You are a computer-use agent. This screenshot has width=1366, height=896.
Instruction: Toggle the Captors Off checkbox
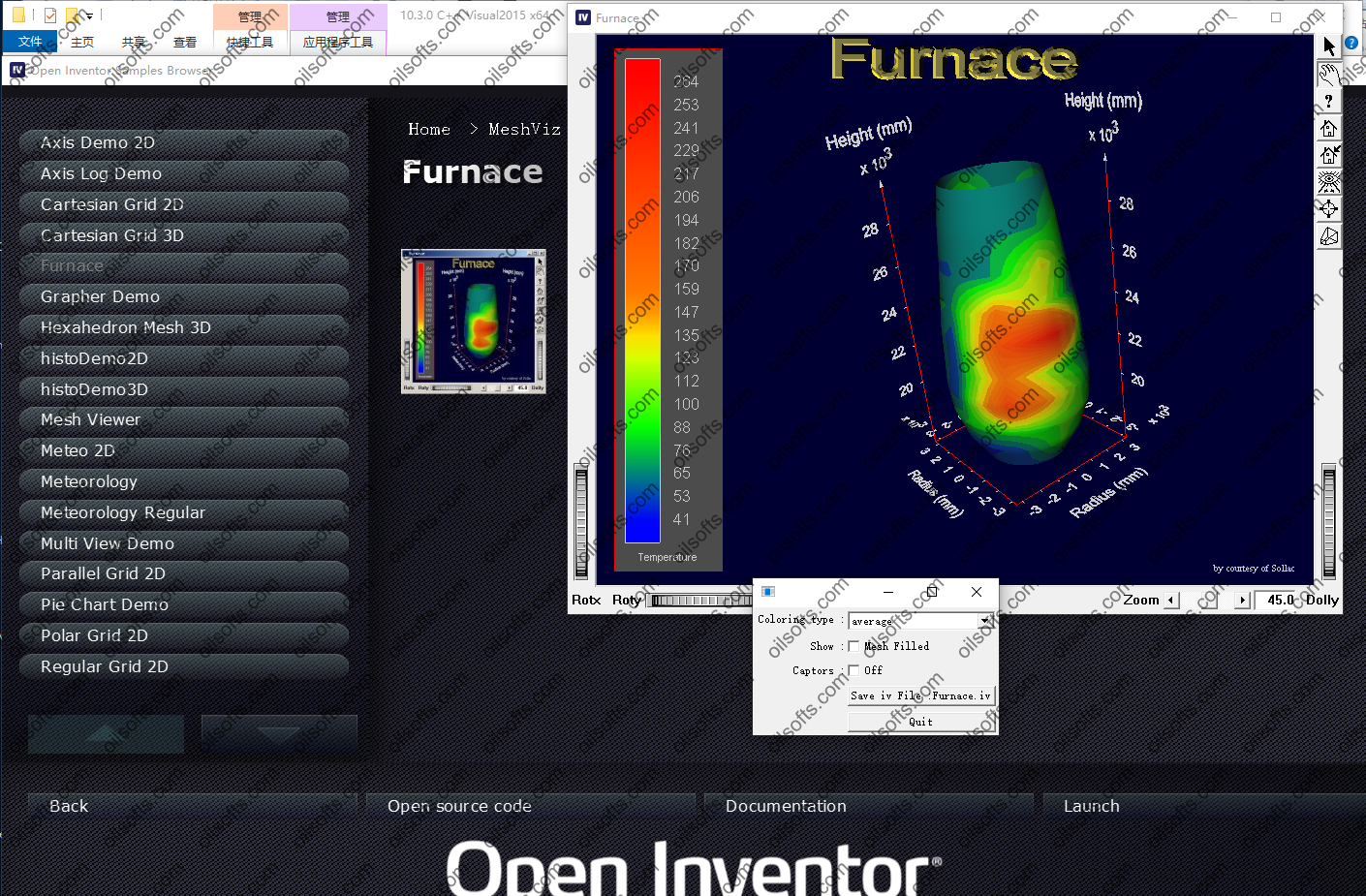854,670
